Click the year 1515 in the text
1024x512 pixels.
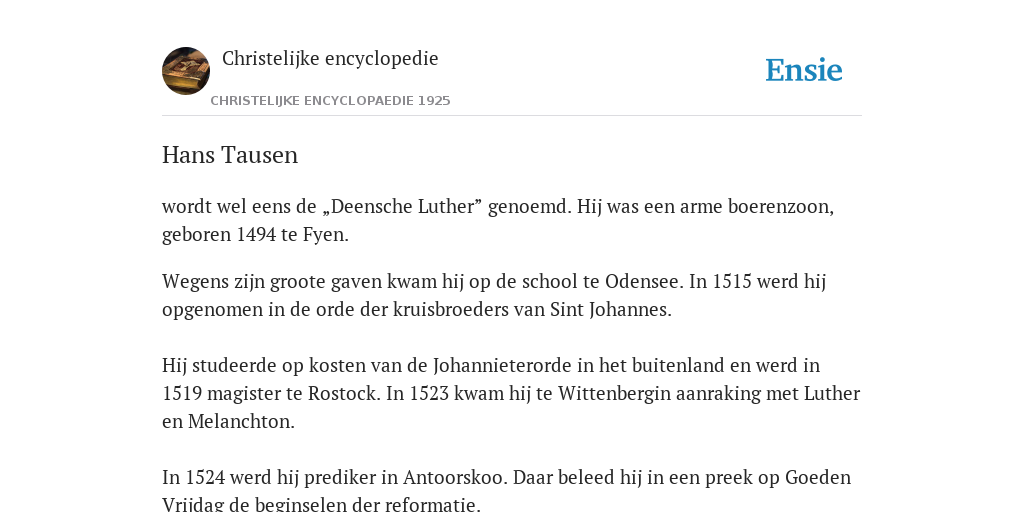click(732, 281)
